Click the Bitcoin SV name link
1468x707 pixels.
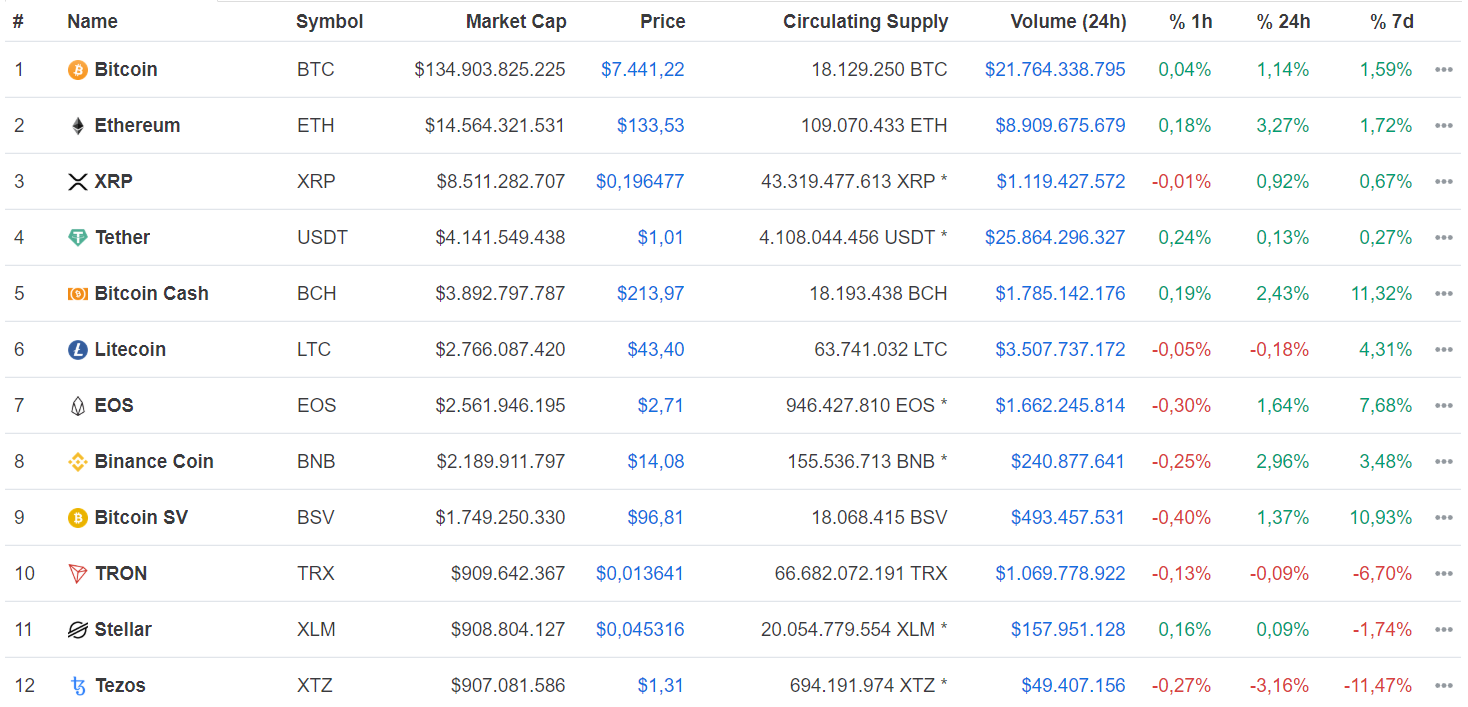[x=141, y=518]
